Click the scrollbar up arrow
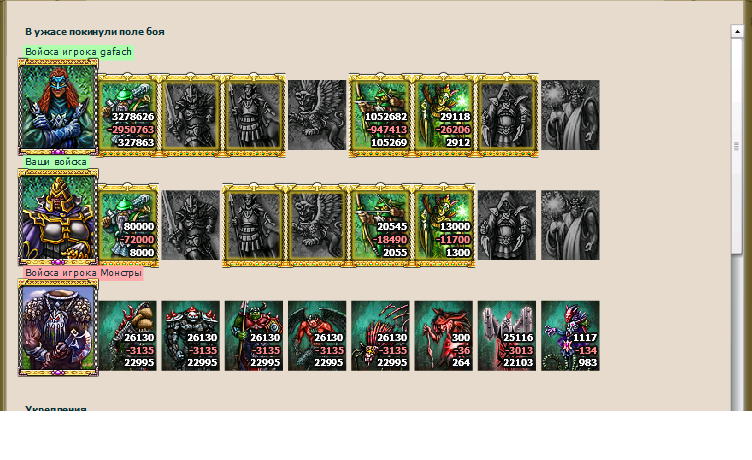Screen dimensions: 752x460 737,31
